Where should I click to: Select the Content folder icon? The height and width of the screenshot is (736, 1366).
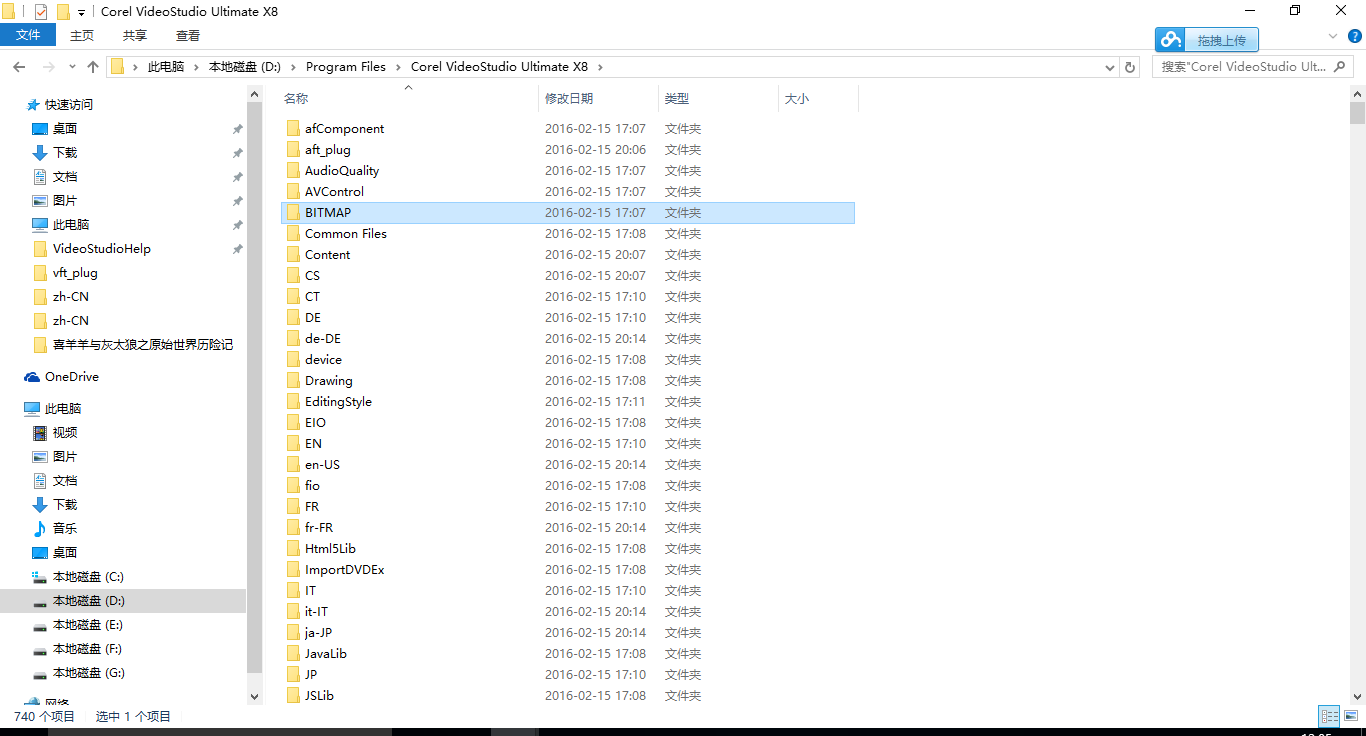pos(293,254)
